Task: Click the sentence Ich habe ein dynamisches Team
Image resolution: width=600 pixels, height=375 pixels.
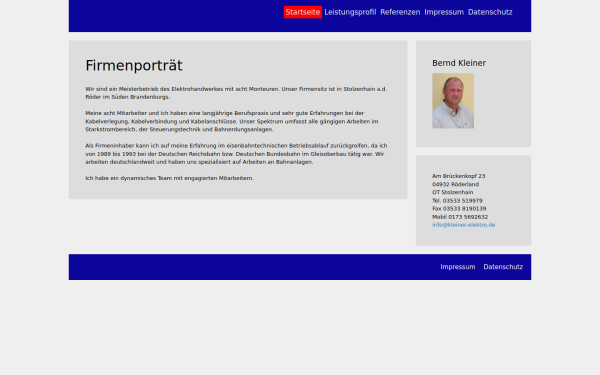Action: (169, 178)
